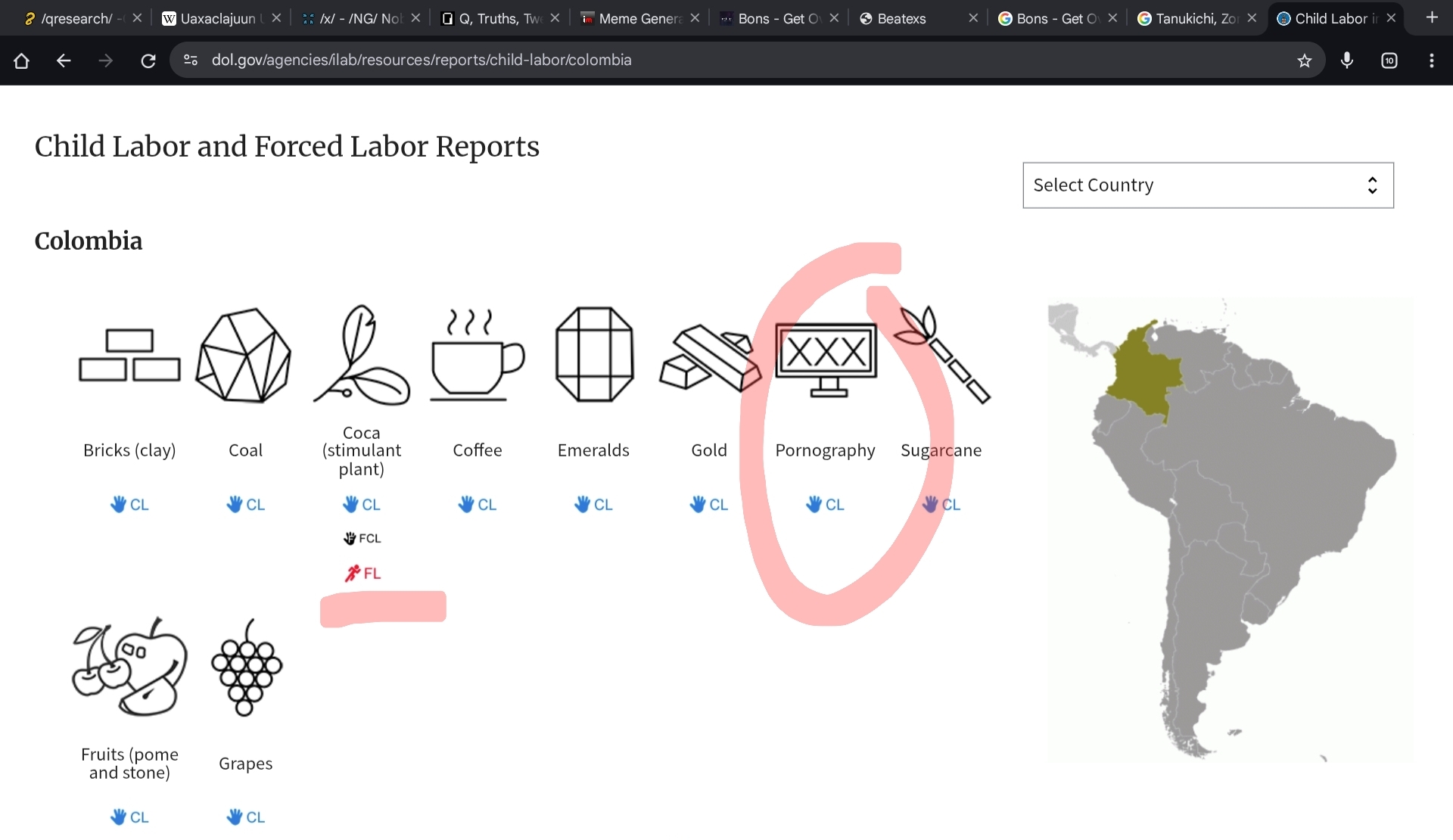This screenshot has height=840, width=1453.
Task: Click the Coca plant leaf icon
Action: [362, 355]
